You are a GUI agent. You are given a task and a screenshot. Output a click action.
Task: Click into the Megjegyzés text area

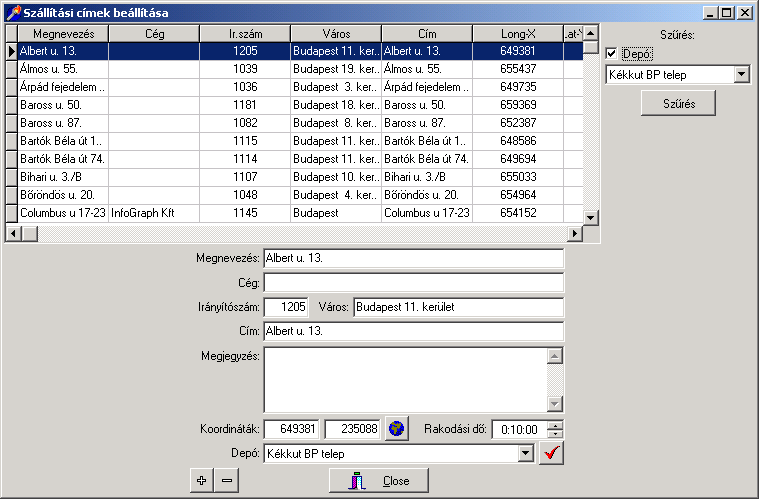404,379
